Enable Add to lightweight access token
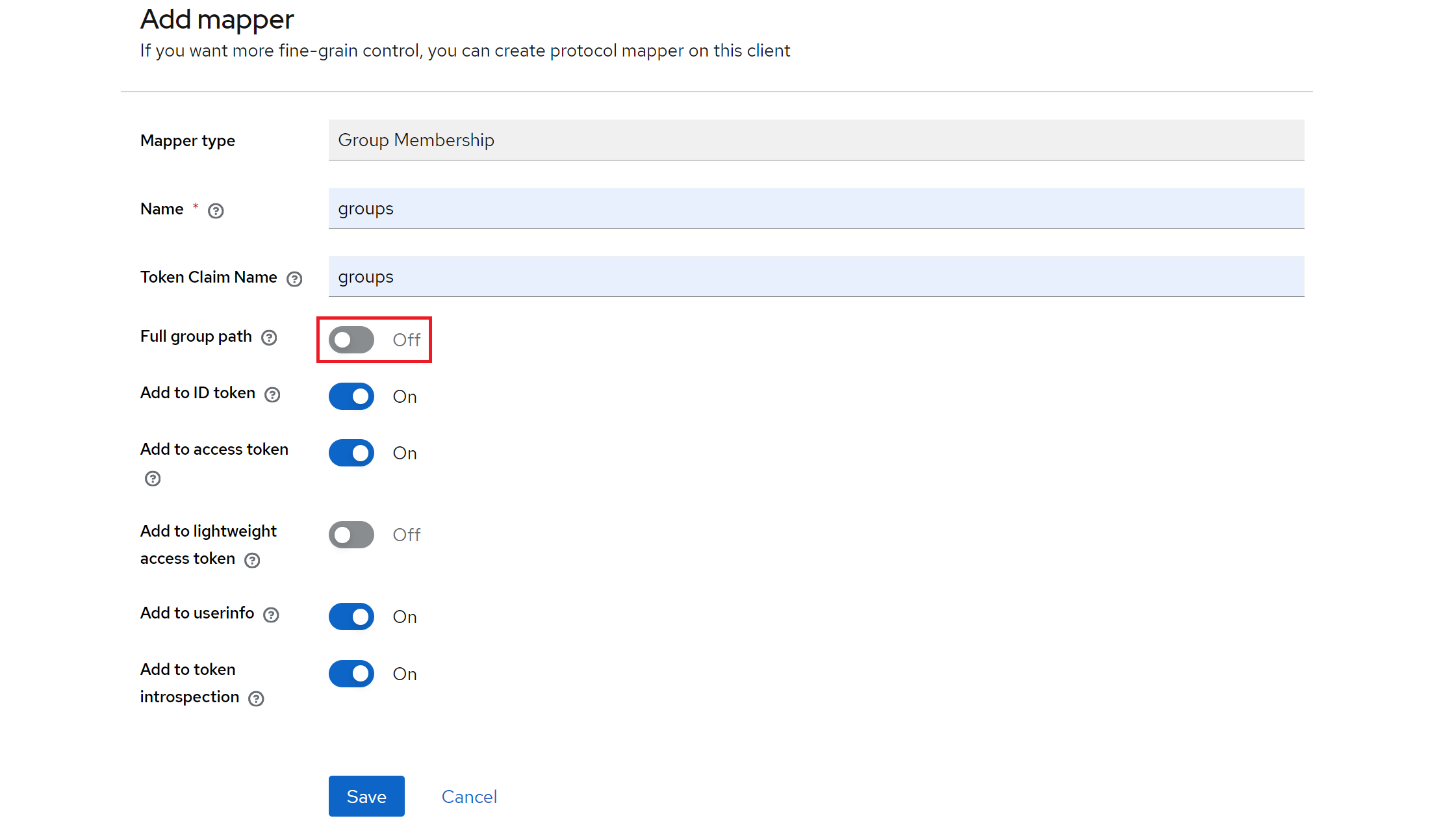 351,535
